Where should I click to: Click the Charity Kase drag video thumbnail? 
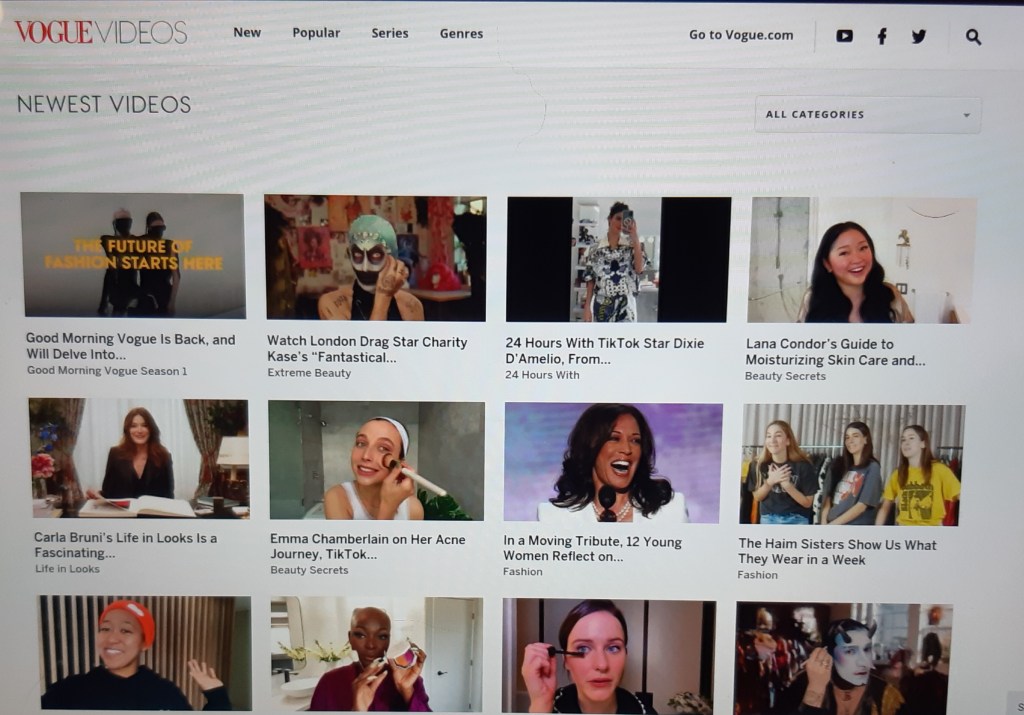(375, 257)
